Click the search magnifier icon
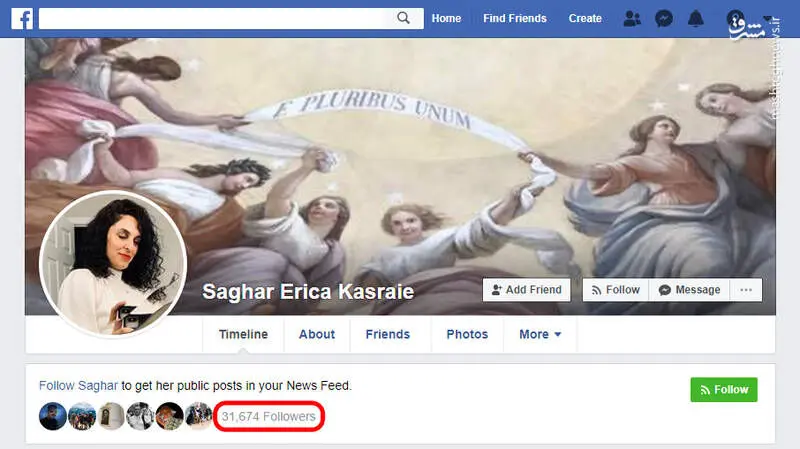This screenshot has width=800, height=449. pos(403,18)
